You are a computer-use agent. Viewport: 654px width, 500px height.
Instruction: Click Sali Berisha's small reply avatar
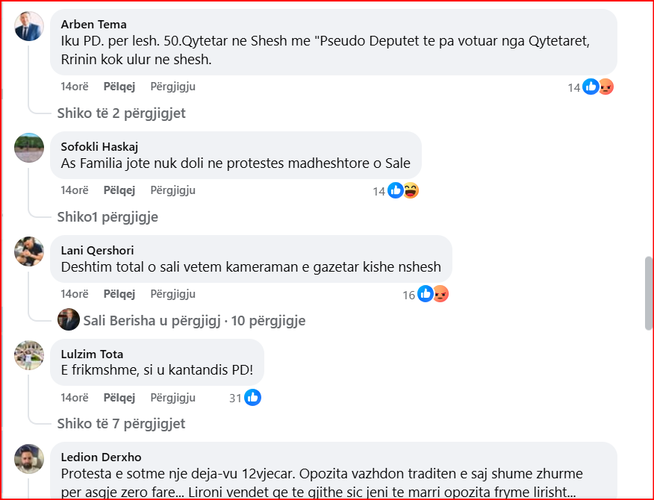[x=69, y=320]
